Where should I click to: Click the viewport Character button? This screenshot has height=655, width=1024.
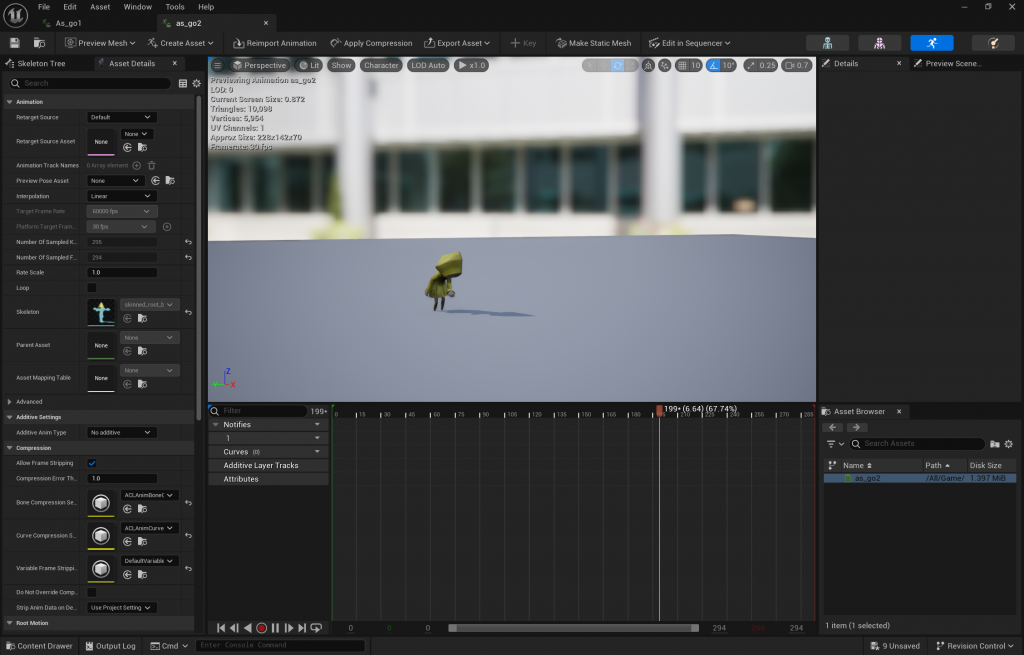click(x=381, y=65)
